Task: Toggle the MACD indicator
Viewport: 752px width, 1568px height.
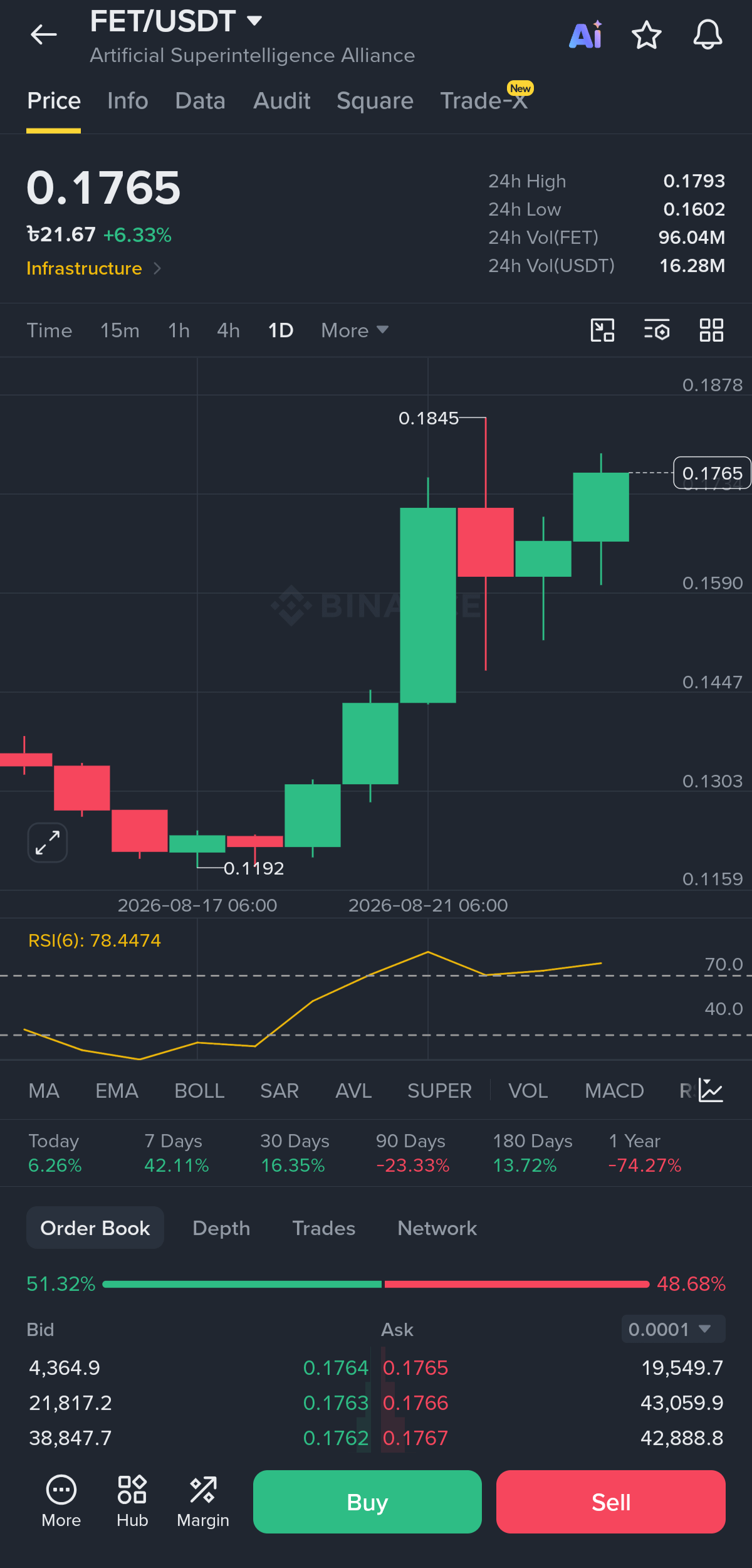Action: pyautogui.click(x=615, y=1091)
